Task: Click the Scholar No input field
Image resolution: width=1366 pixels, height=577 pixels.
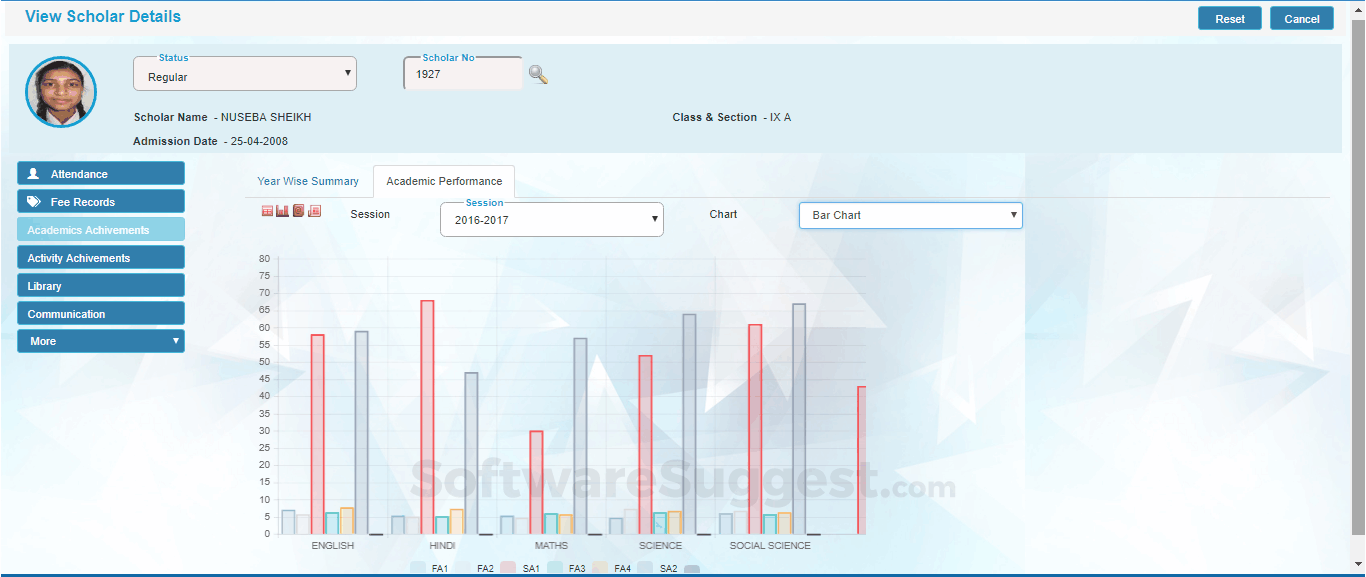Action: pyautogui.click(x=462, y=75)
